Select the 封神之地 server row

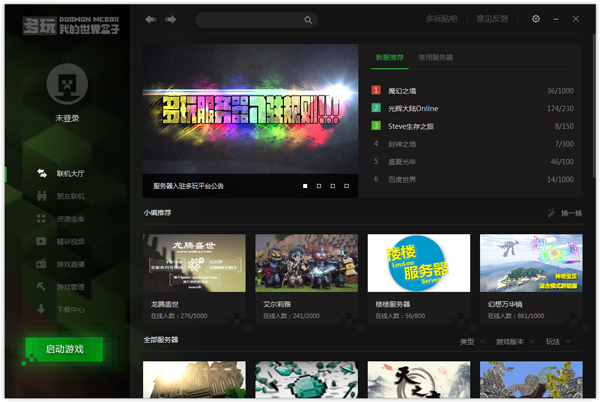(x=473, y=144)
